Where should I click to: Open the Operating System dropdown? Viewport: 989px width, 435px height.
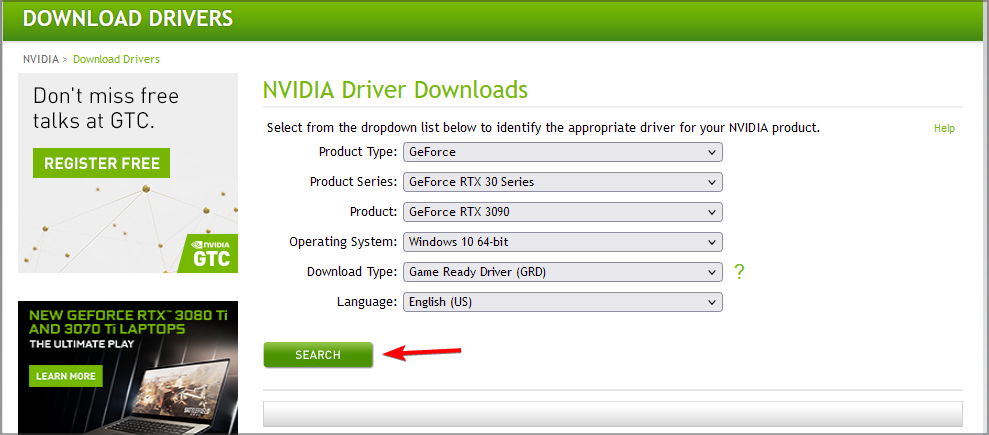[563, 241]
